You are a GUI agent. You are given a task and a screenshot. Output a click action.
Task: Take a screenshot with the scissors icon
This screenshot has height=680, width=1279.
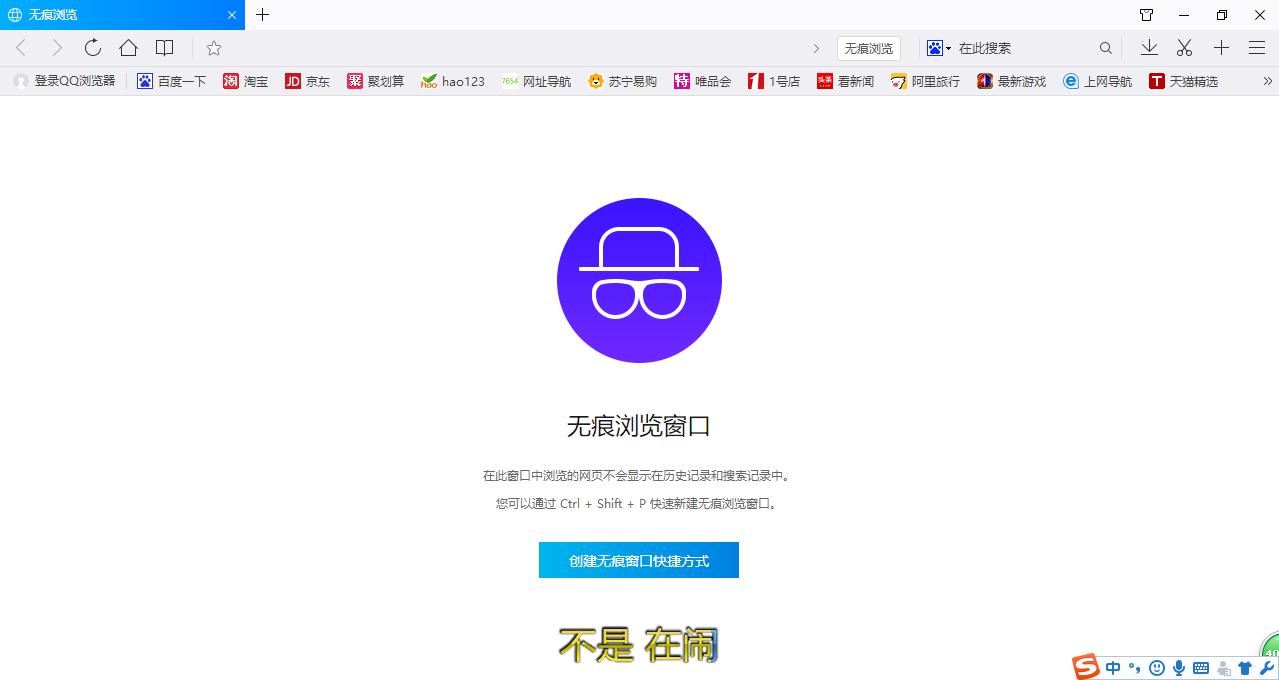click(x=1184, y=47)
